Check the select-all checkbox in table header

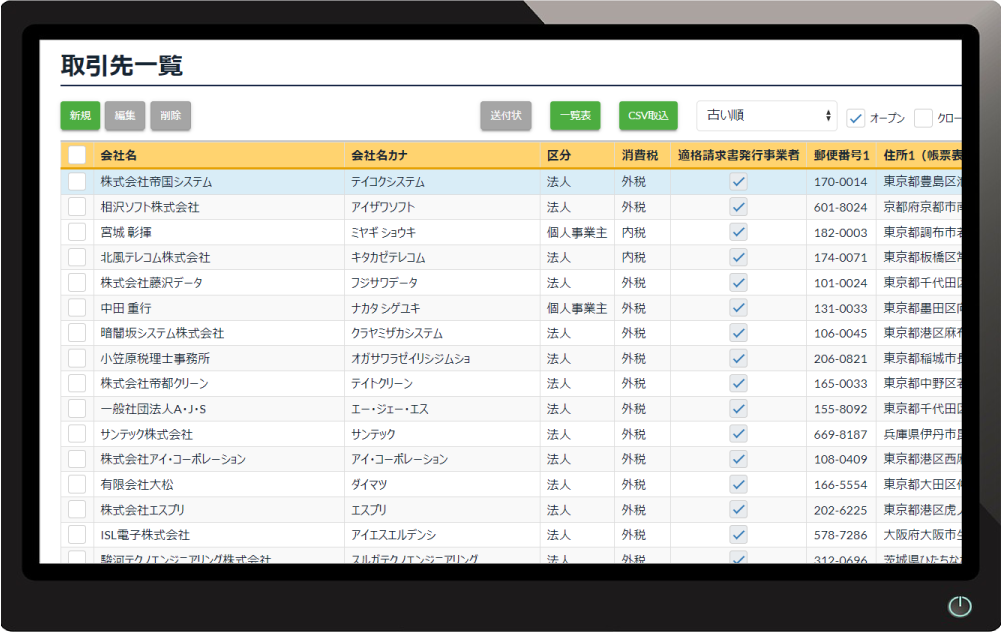77,155
